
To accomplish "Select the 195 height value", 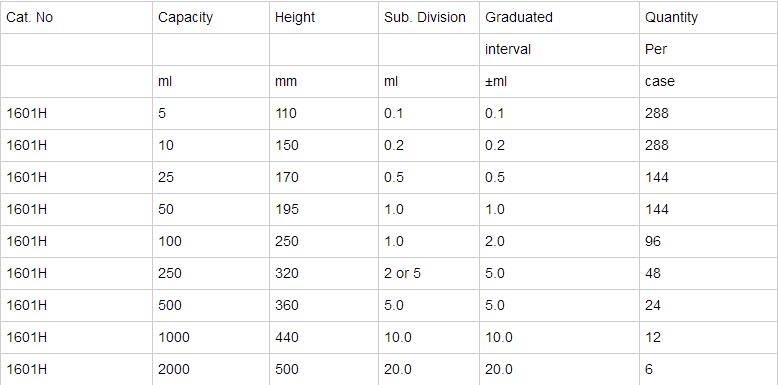I will tap(287, 209).
